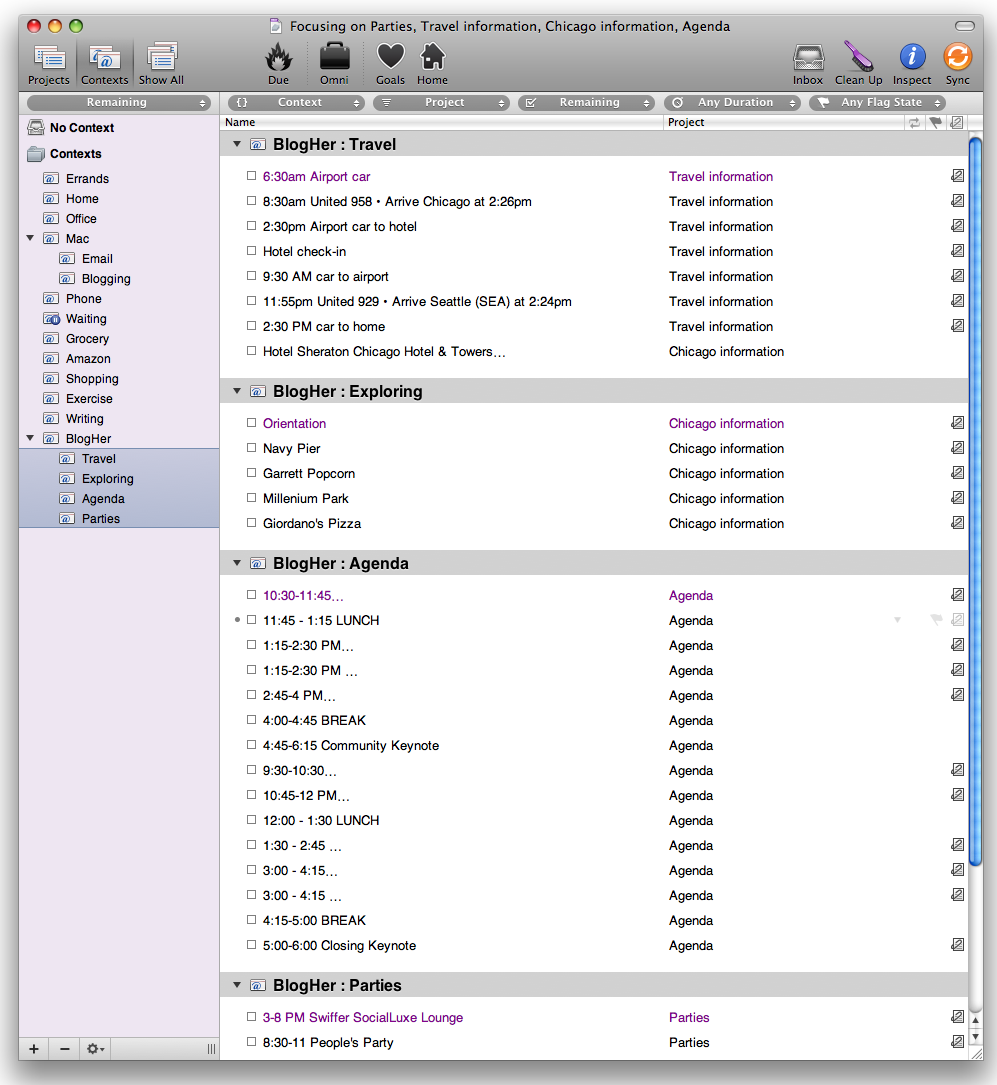
Task: Open the Inspect info panel
Action: pos(912,64)
